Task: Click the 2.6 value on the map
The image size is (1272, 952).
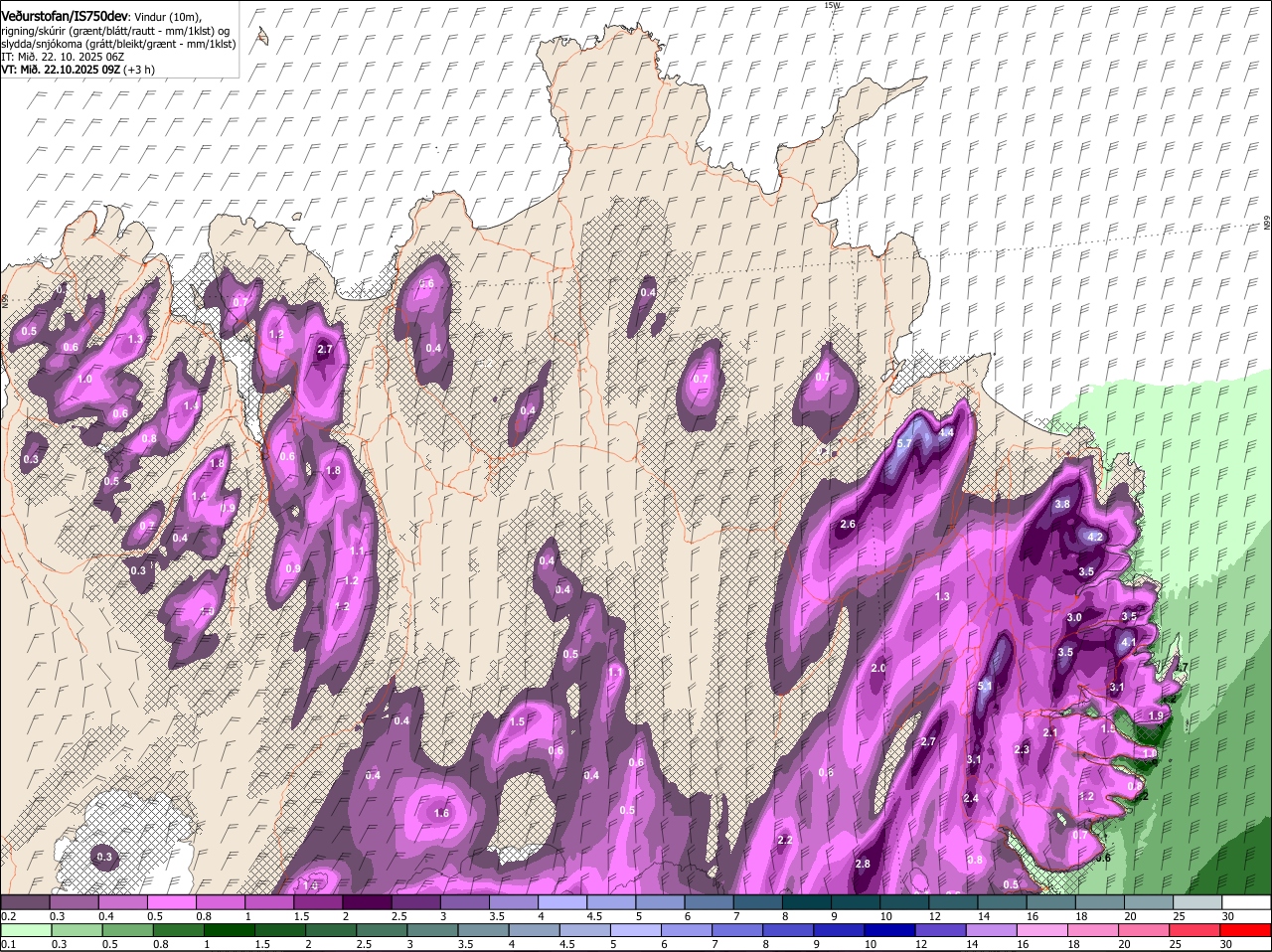Action: point(848,524)
